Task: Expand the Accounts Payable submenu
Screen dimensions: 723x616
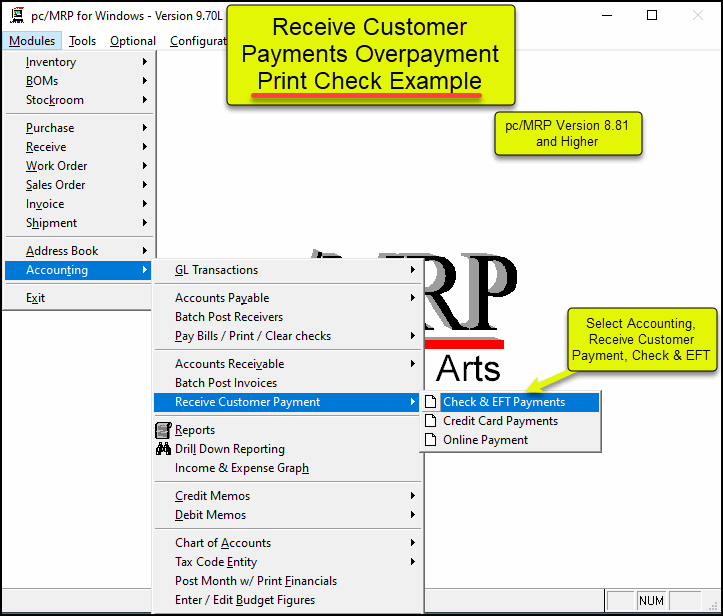Action: 222,298
